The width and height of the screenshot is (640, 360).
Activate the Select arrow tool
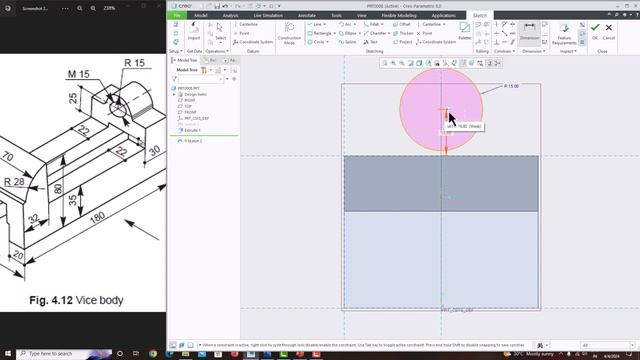(220, 31)
